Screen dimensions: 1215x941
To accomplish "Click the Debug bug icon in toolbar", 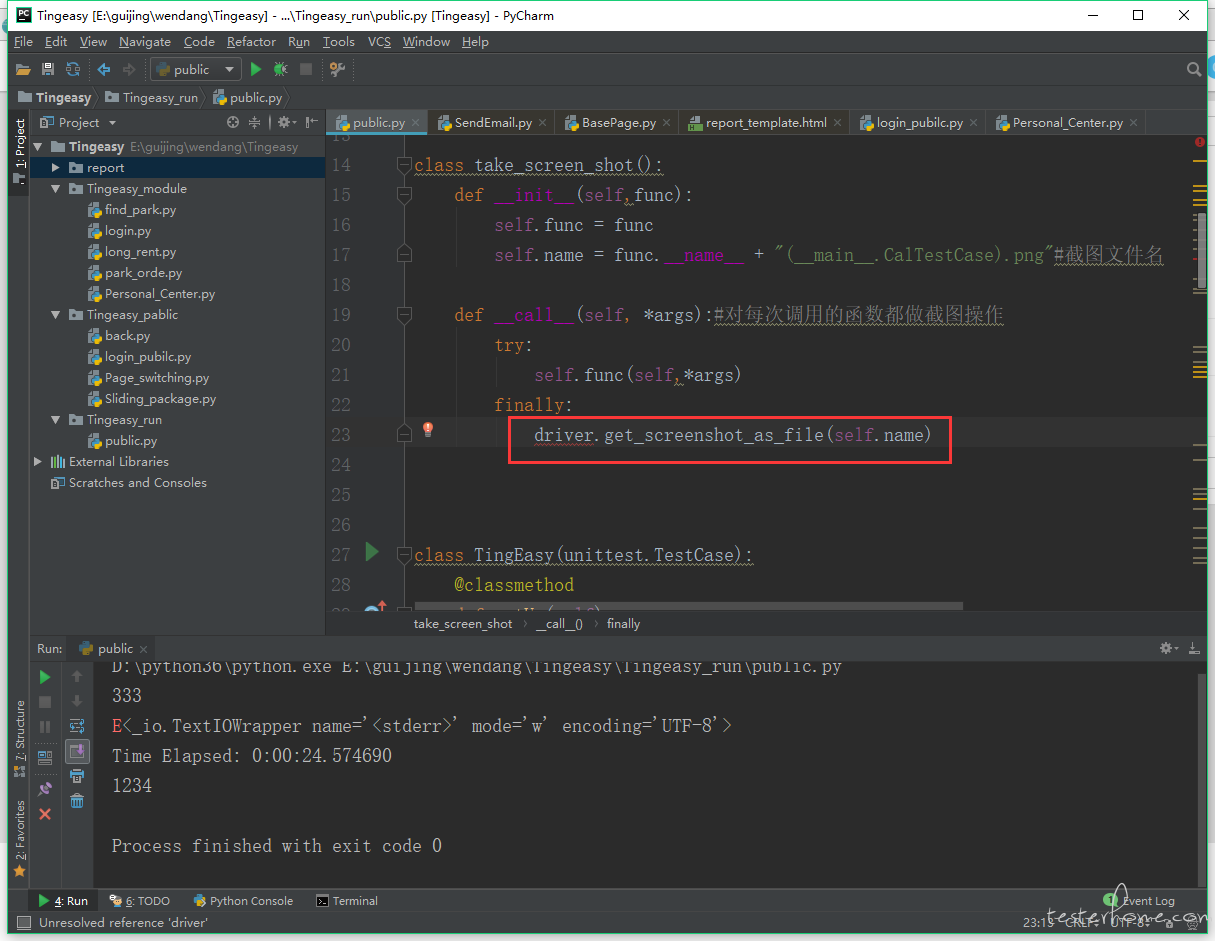I will coord(281,69).
